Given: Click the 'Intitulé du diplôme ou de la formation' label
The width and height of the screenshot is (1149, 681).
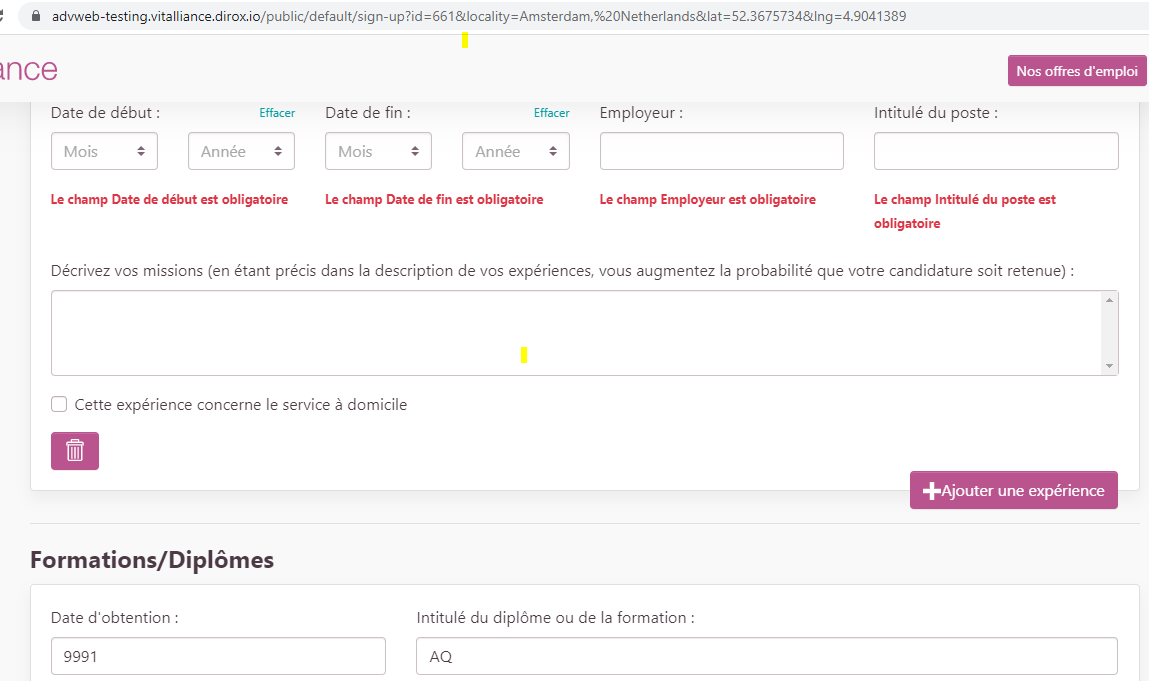Looking at the screenshot, I should (555, 618).
